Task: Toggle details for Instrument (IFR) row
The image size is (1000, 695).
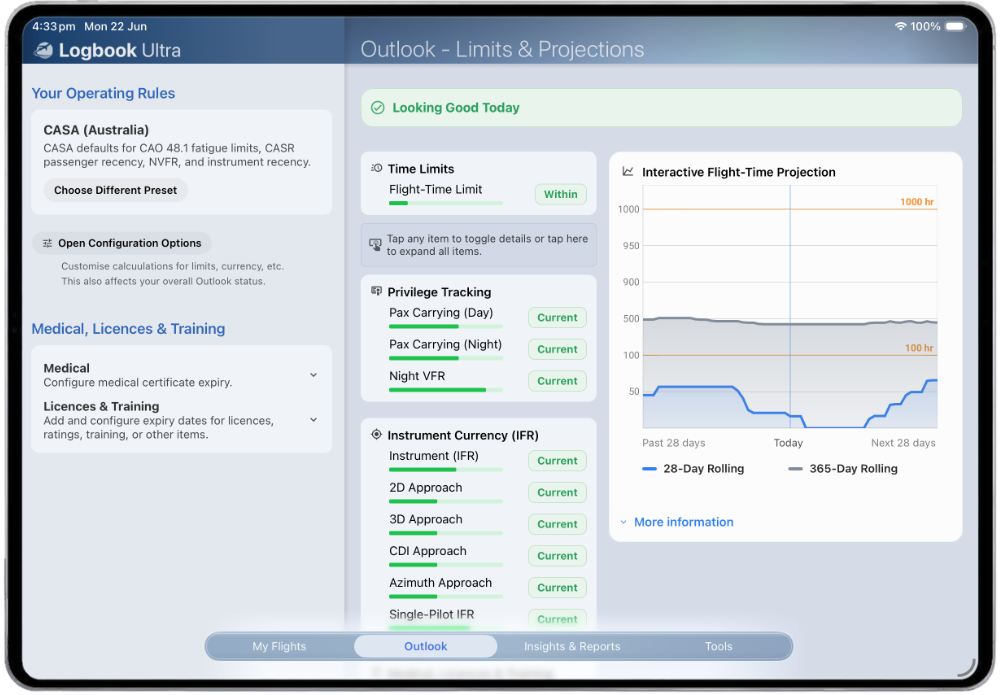Action: point(480,461)
